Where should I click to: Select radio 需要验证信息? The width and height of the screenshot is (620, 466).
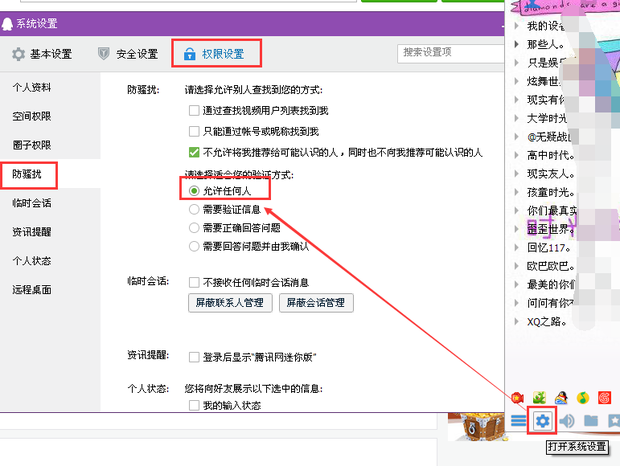(194, 209)
